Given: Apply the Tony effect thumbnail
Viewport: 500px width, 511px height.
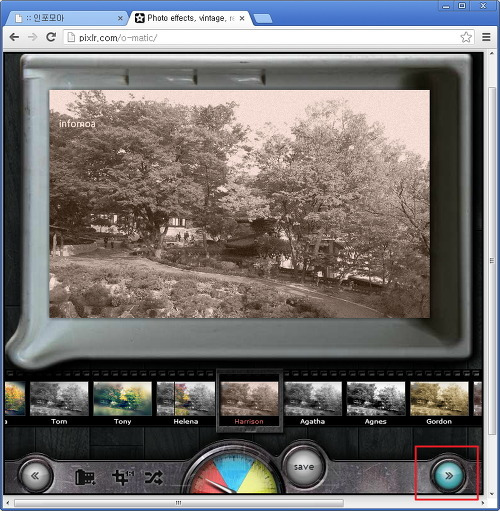Looking at the screenshot, I should (122, 399).
